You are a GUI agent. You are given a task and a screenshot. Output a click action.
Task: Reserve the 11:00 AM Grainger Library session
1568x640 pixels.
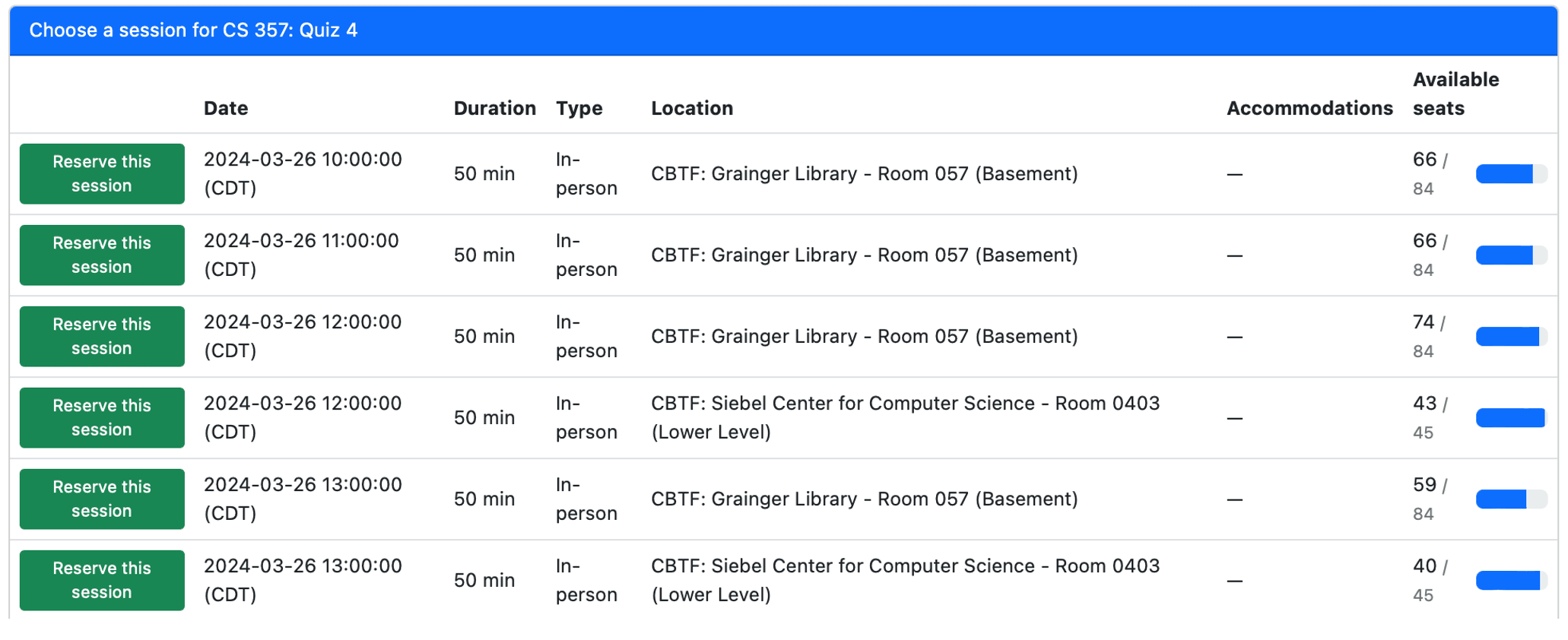pyautogui.click(x=101, y=255)
